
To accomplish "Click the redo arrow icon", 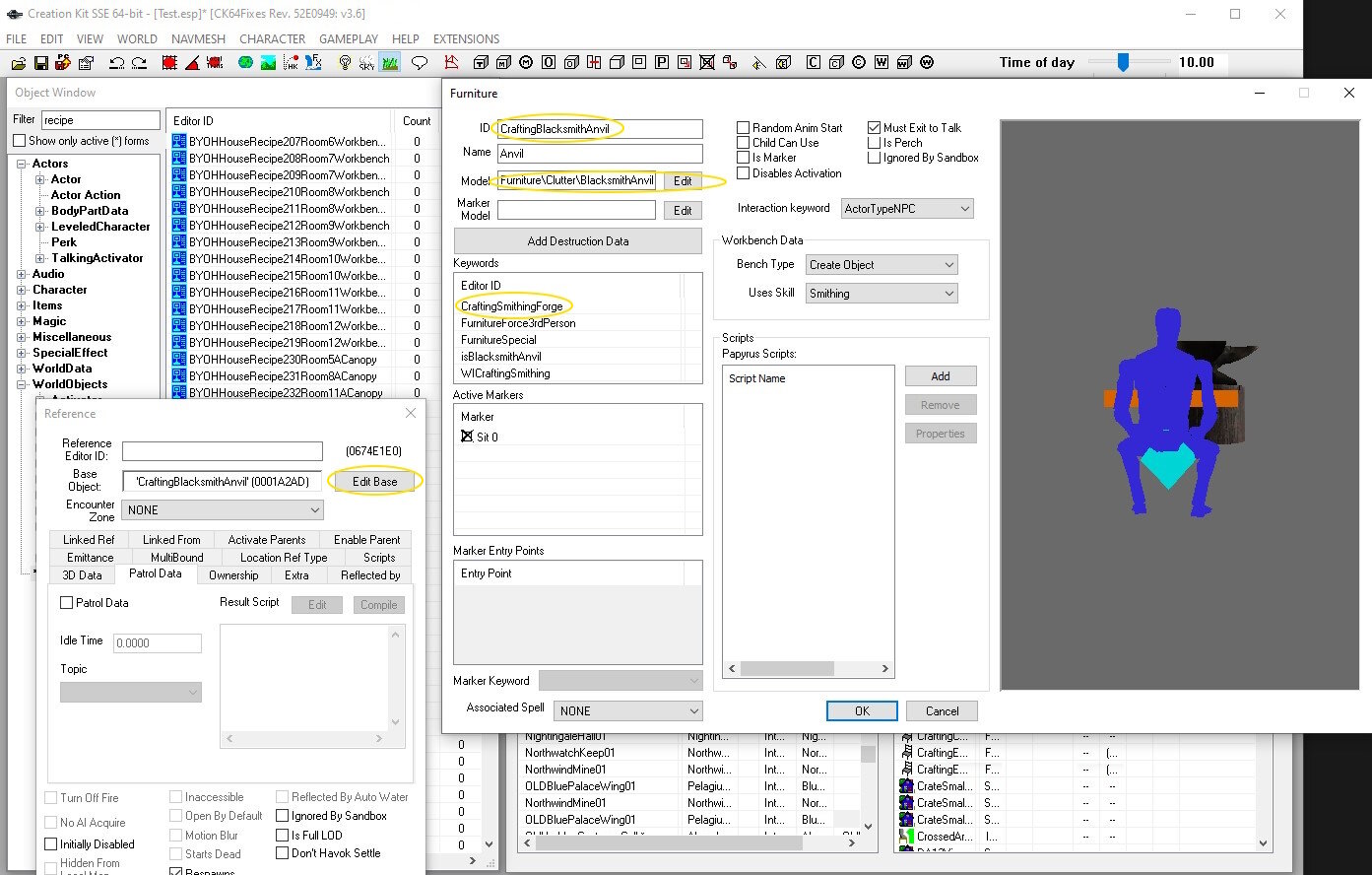I will click(139, 63).
